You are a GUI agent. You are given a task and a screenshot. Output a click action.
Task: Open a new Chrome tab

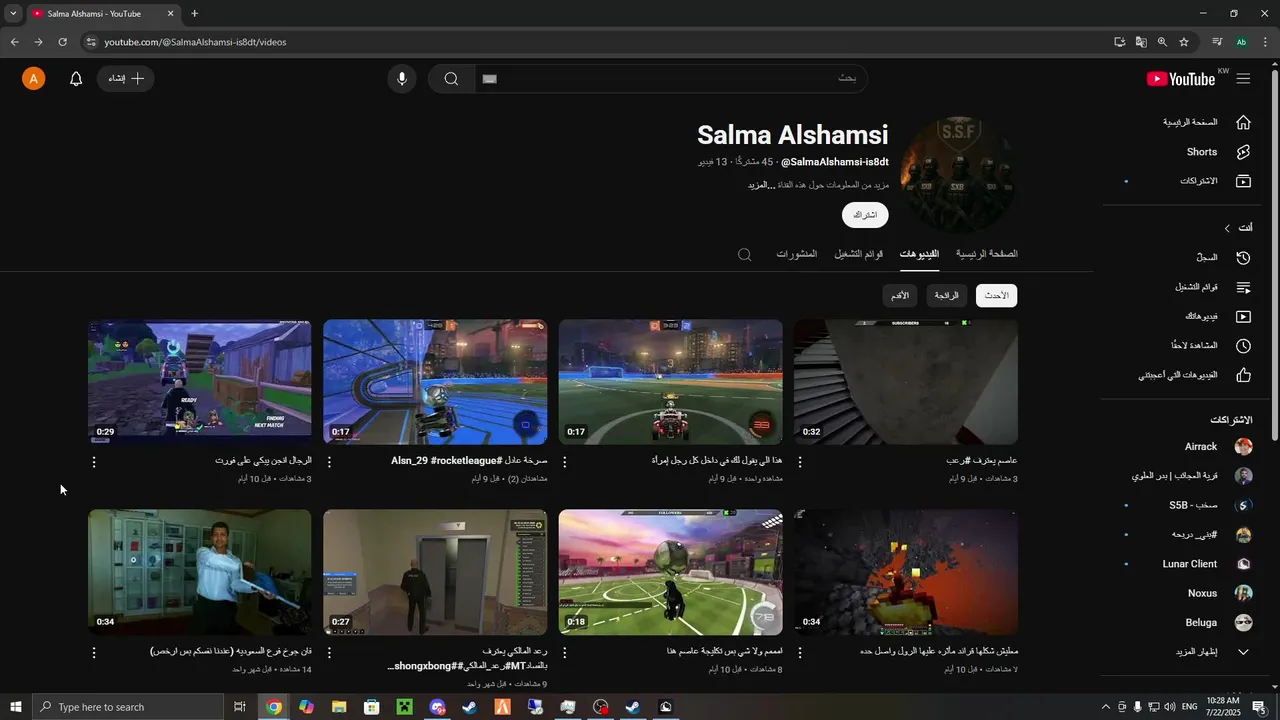click(195, 14)
